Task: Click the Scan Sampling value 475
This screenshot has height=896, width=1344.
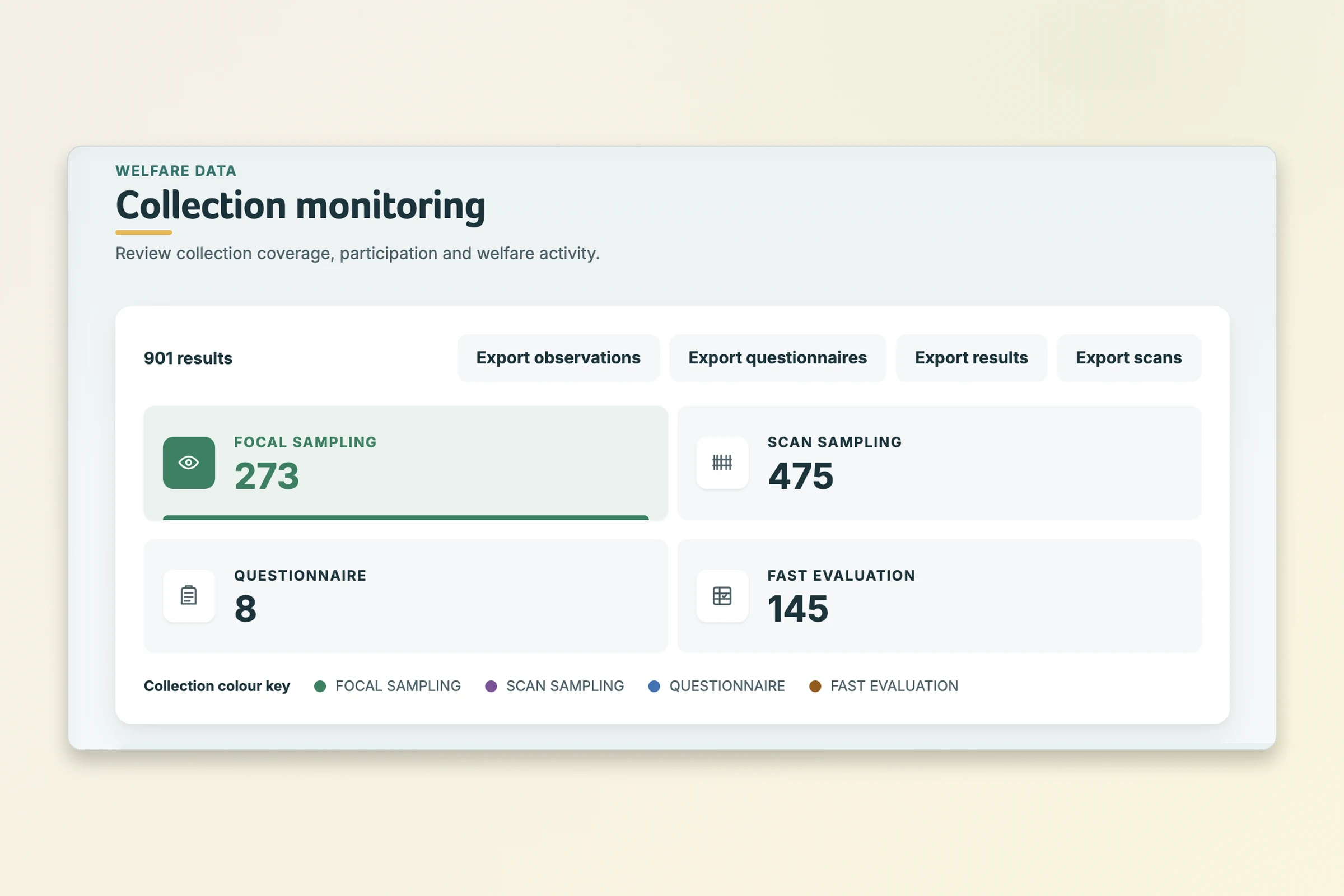Action: click(x=801, y=476)
